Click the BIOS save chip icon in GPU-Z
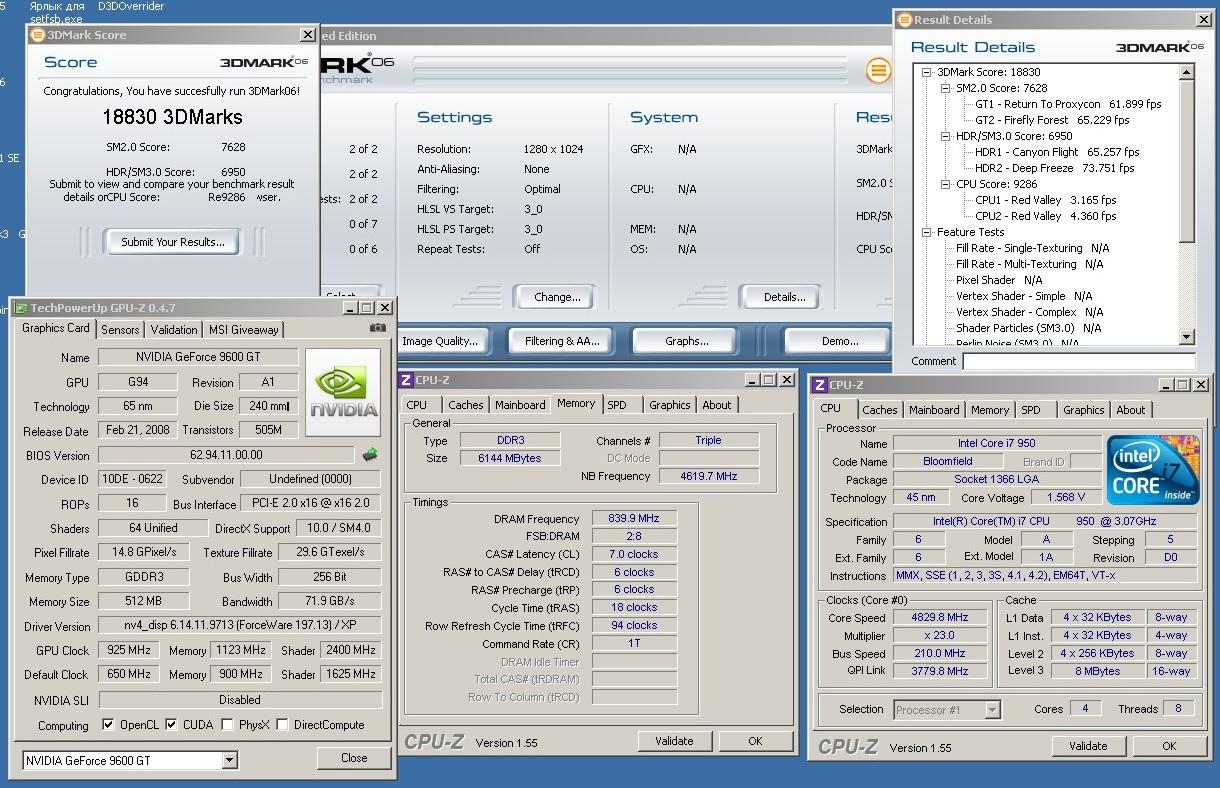 [370, 455]
